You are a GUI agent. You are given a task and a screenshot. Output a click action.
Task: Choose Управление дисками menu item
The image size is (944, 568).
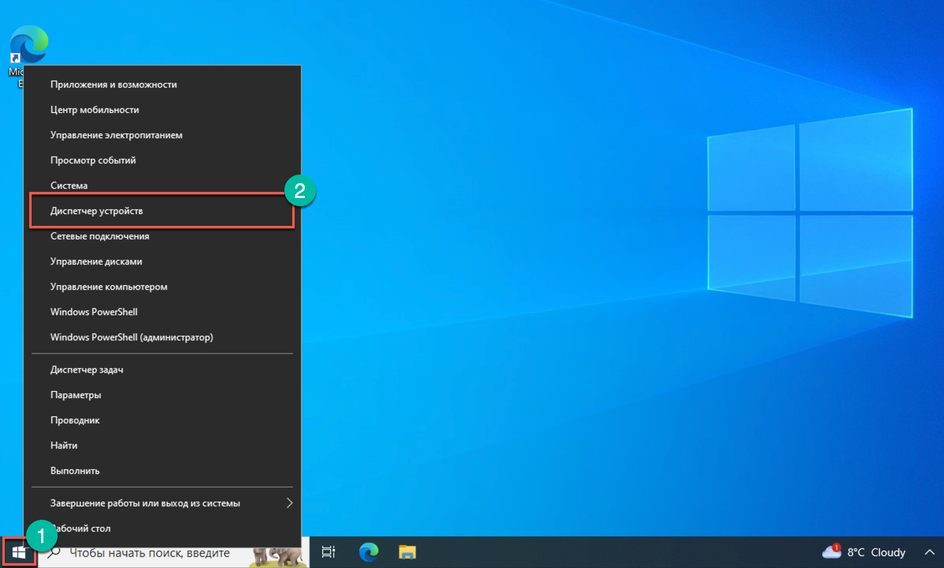(162, 261)
